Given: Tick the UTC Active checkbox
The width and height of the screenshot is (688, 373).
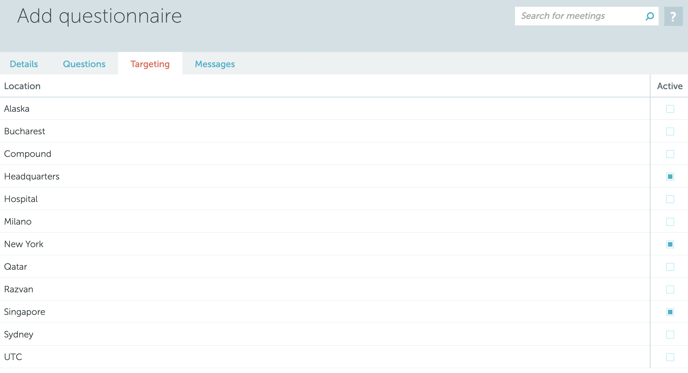Looking at the screenshot, I should coord(670,357).
